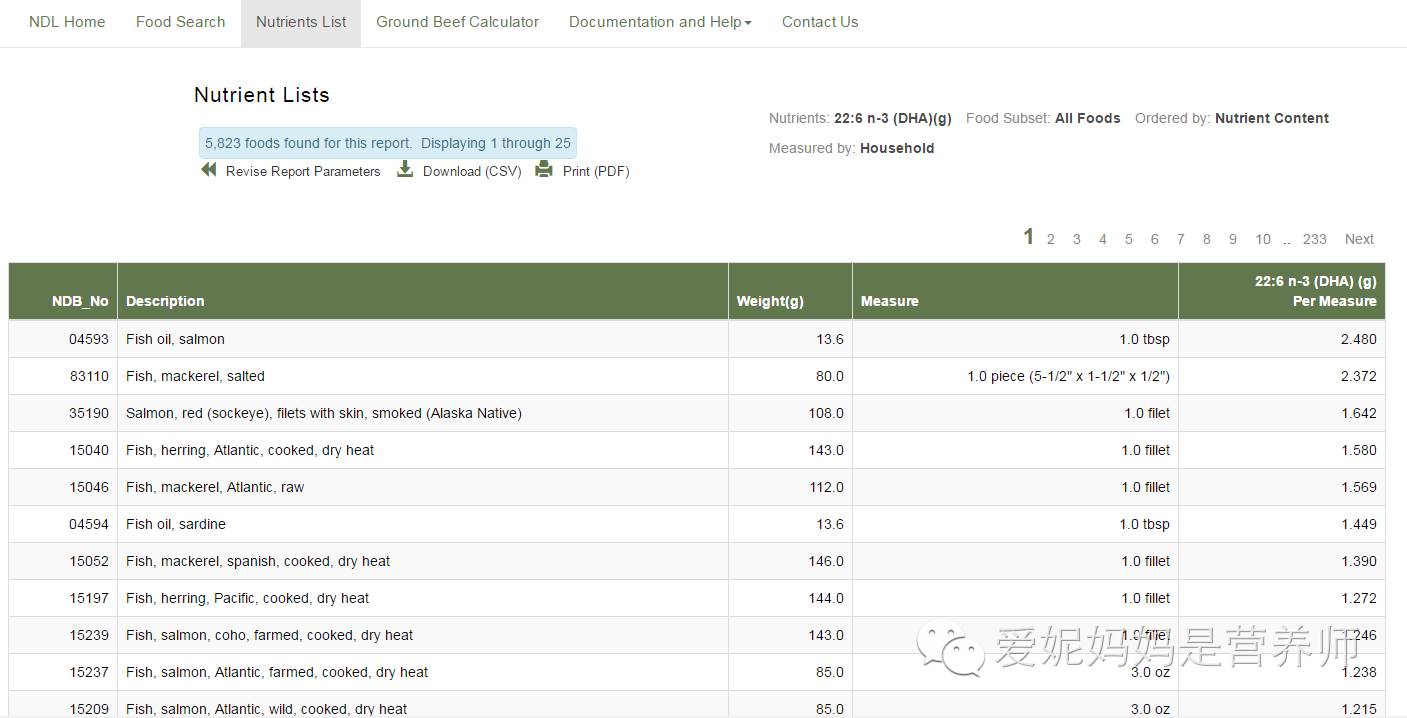Open the Ground Beef Calculator page
Screen dimensions: 1407x718
[x=458, y=22]
